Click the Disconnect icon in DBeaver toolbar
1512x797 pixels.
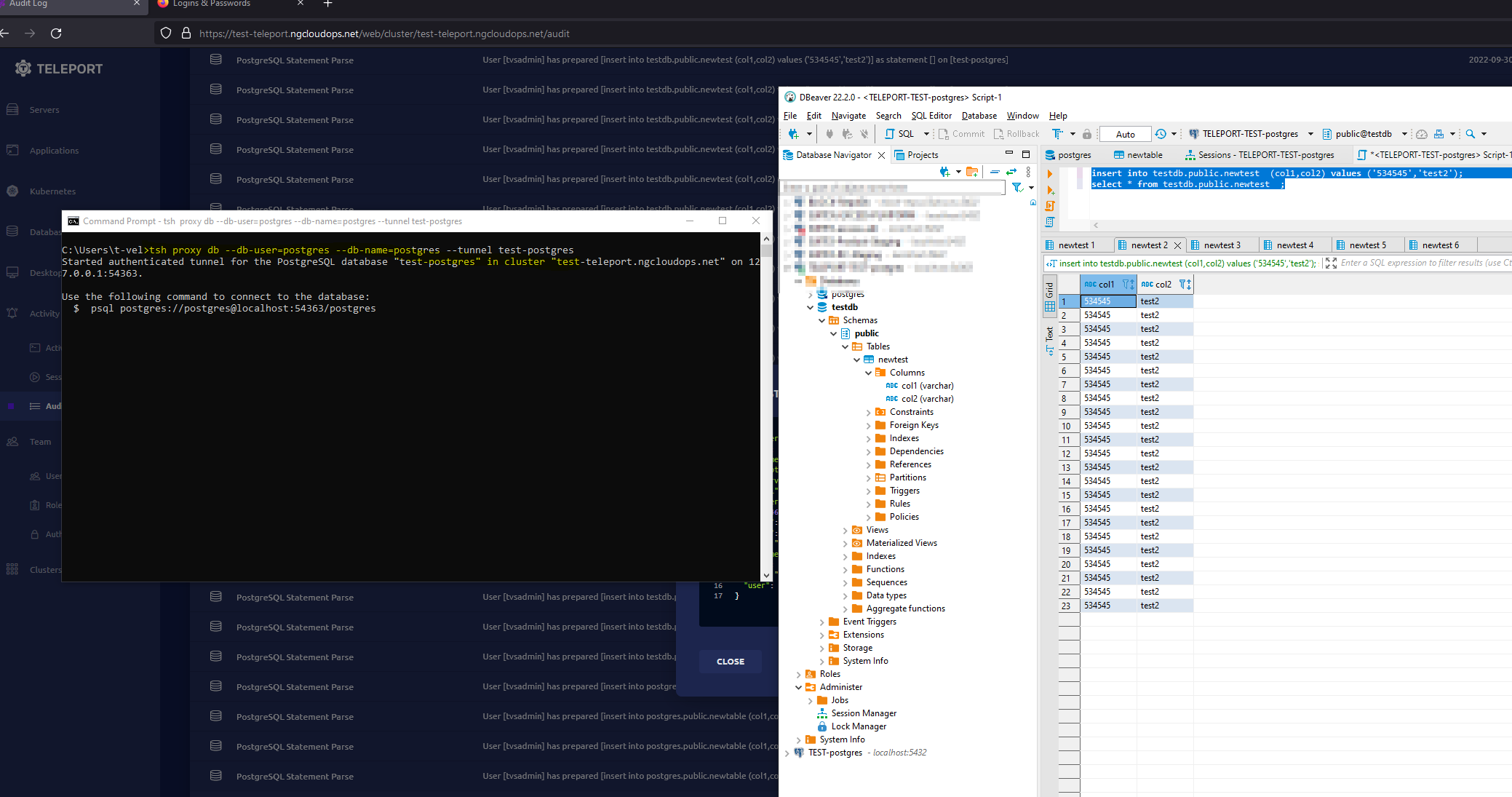pyautogui.click(x=864, y=134)
